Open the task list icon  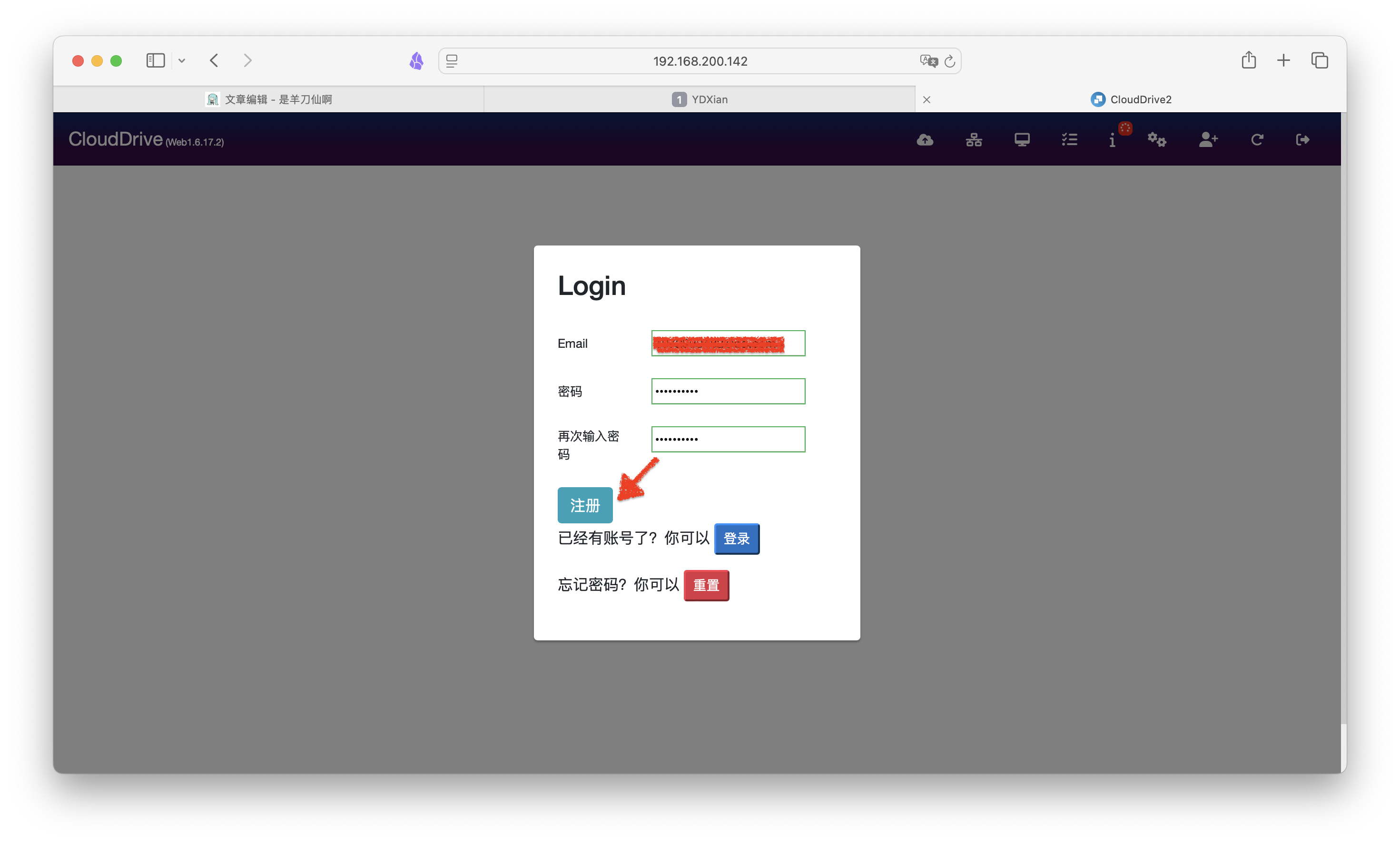pyautogui.click(x=1069, y=140)
